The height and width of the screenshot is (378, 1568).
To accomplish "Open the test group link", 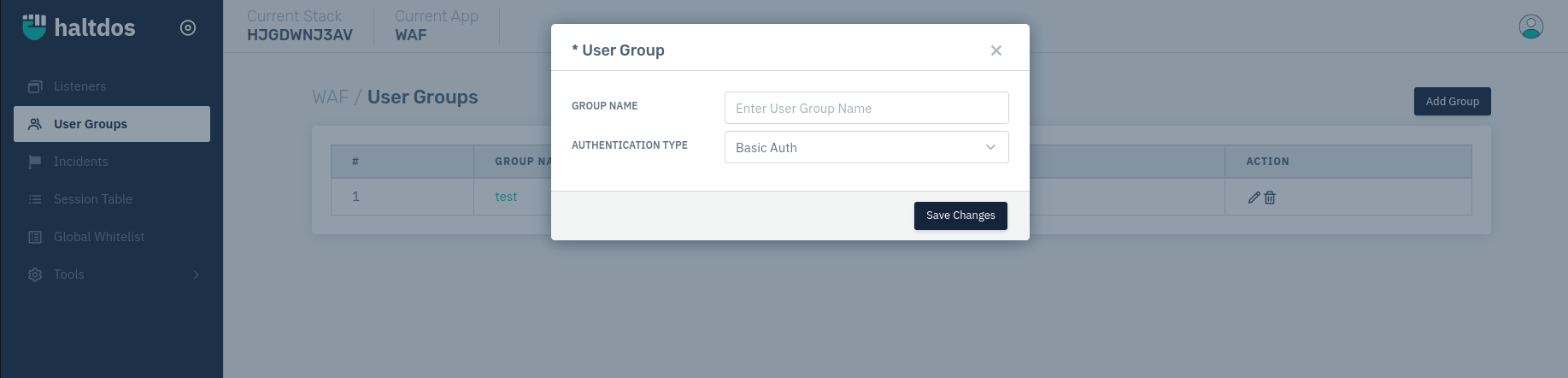I will point(506,197).
